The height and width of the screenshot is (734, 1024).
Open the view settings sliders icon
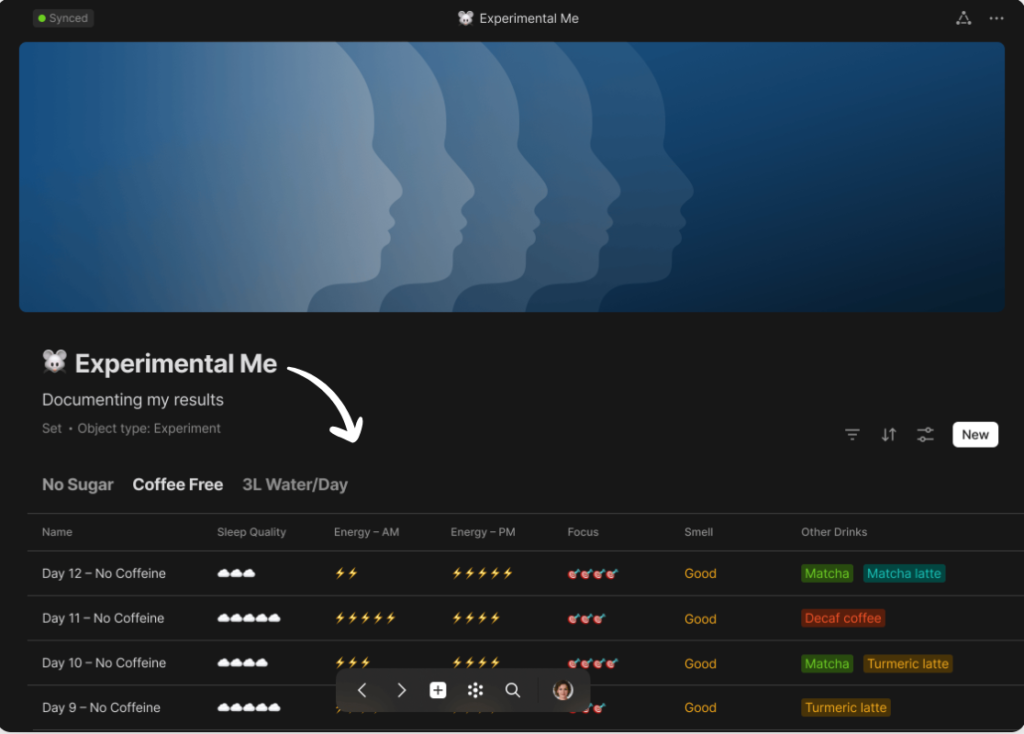click(x=925, y=434)
